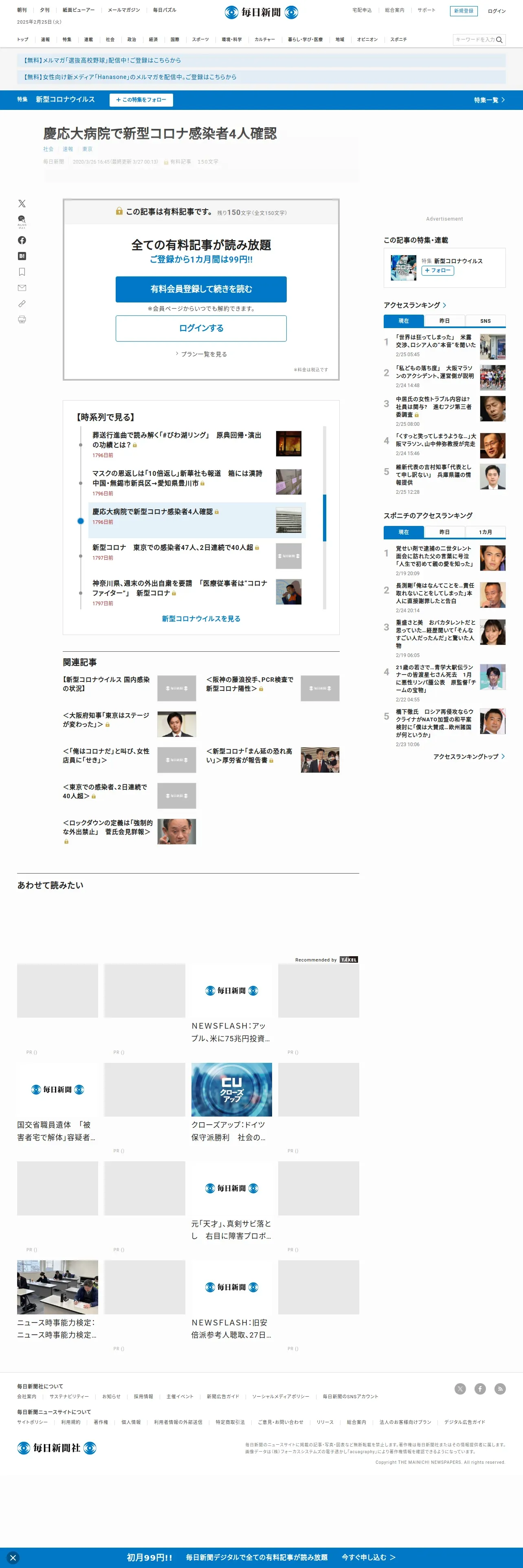Share article by email envelope icon

[x=22, y=287]
